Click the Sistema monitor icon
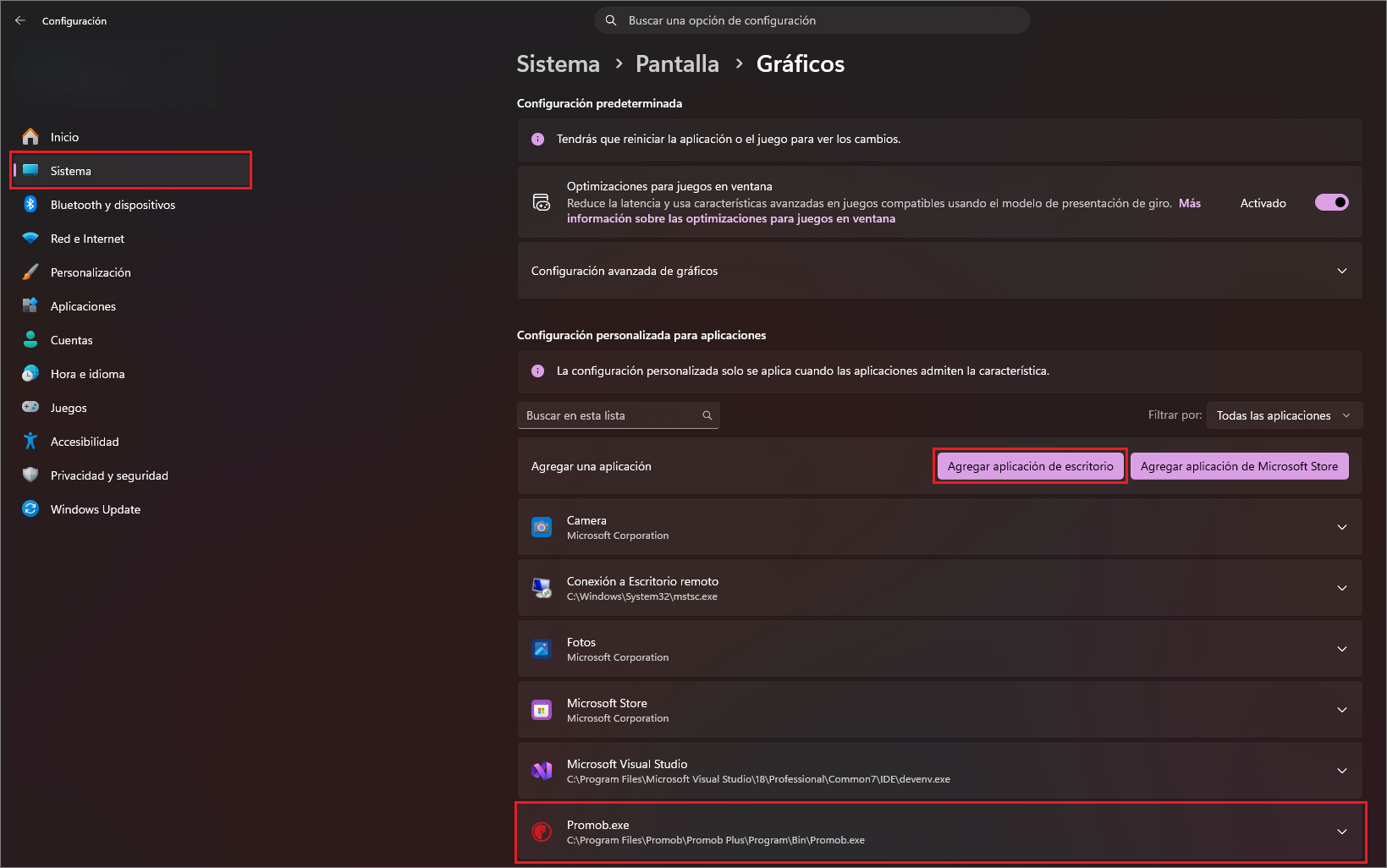The image size is (1387, 868). pos(30,170)
